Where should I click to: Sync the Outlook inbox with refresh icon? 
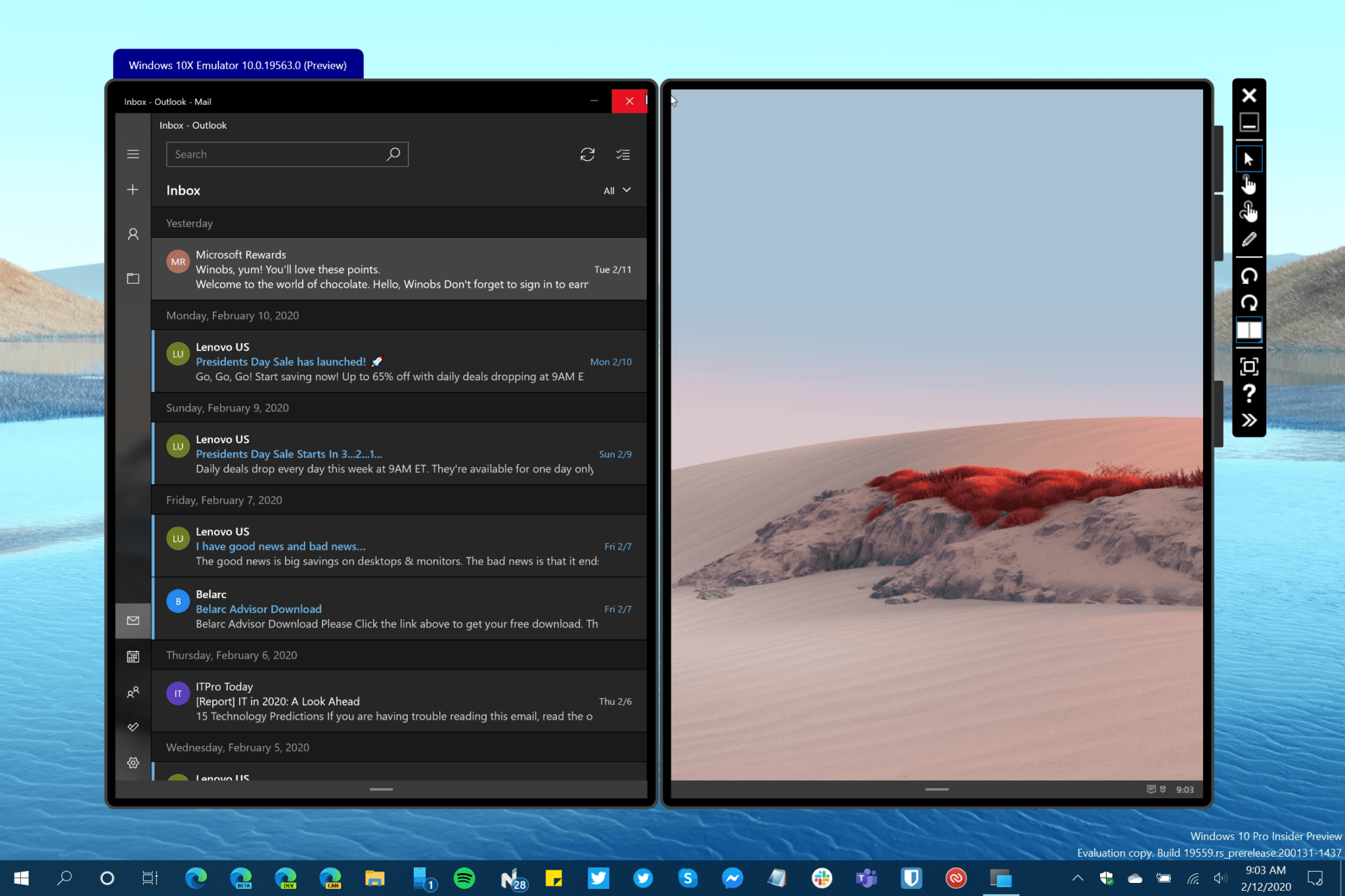point(587,154)
